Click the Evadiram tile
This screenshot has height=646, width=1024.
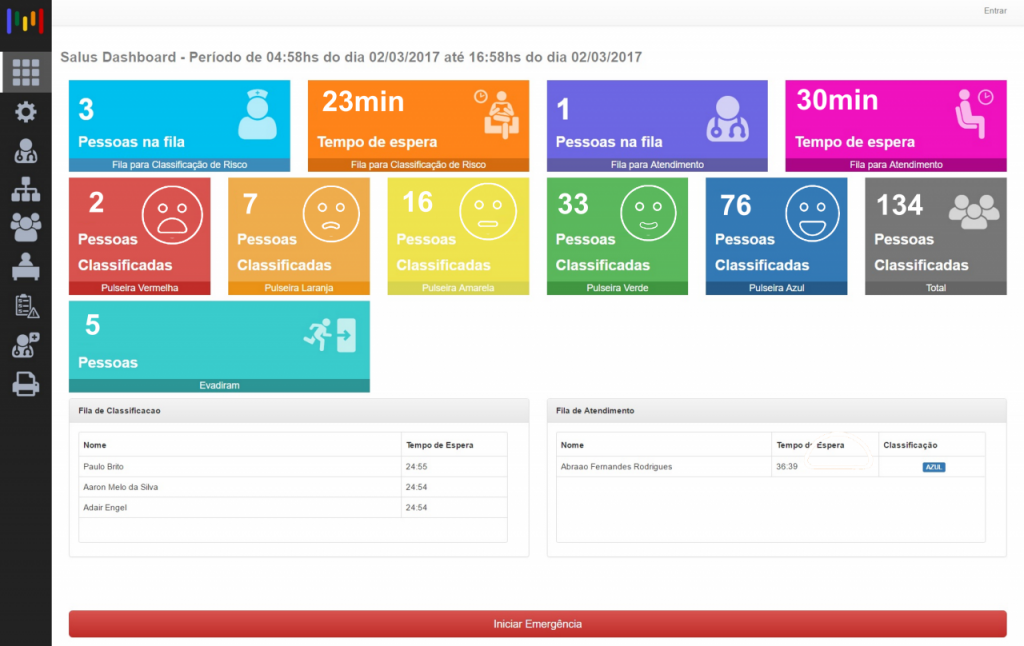click(219, 346)
